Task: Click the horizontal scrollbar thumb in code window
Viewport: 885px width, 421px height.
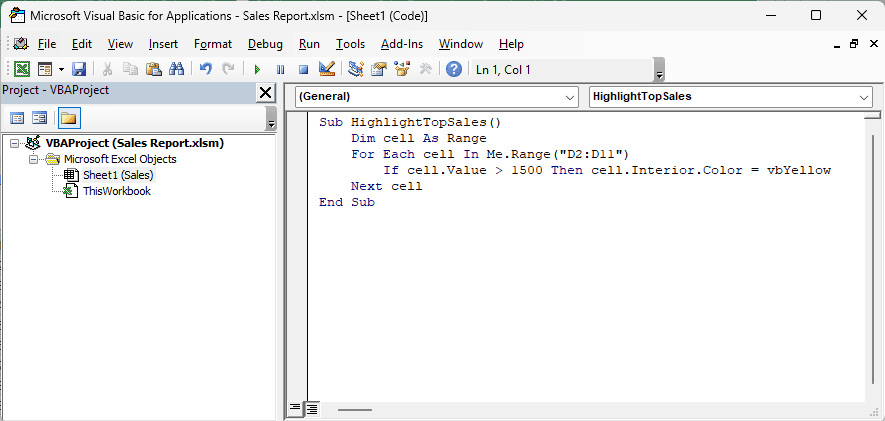Action: click(355, 410)
